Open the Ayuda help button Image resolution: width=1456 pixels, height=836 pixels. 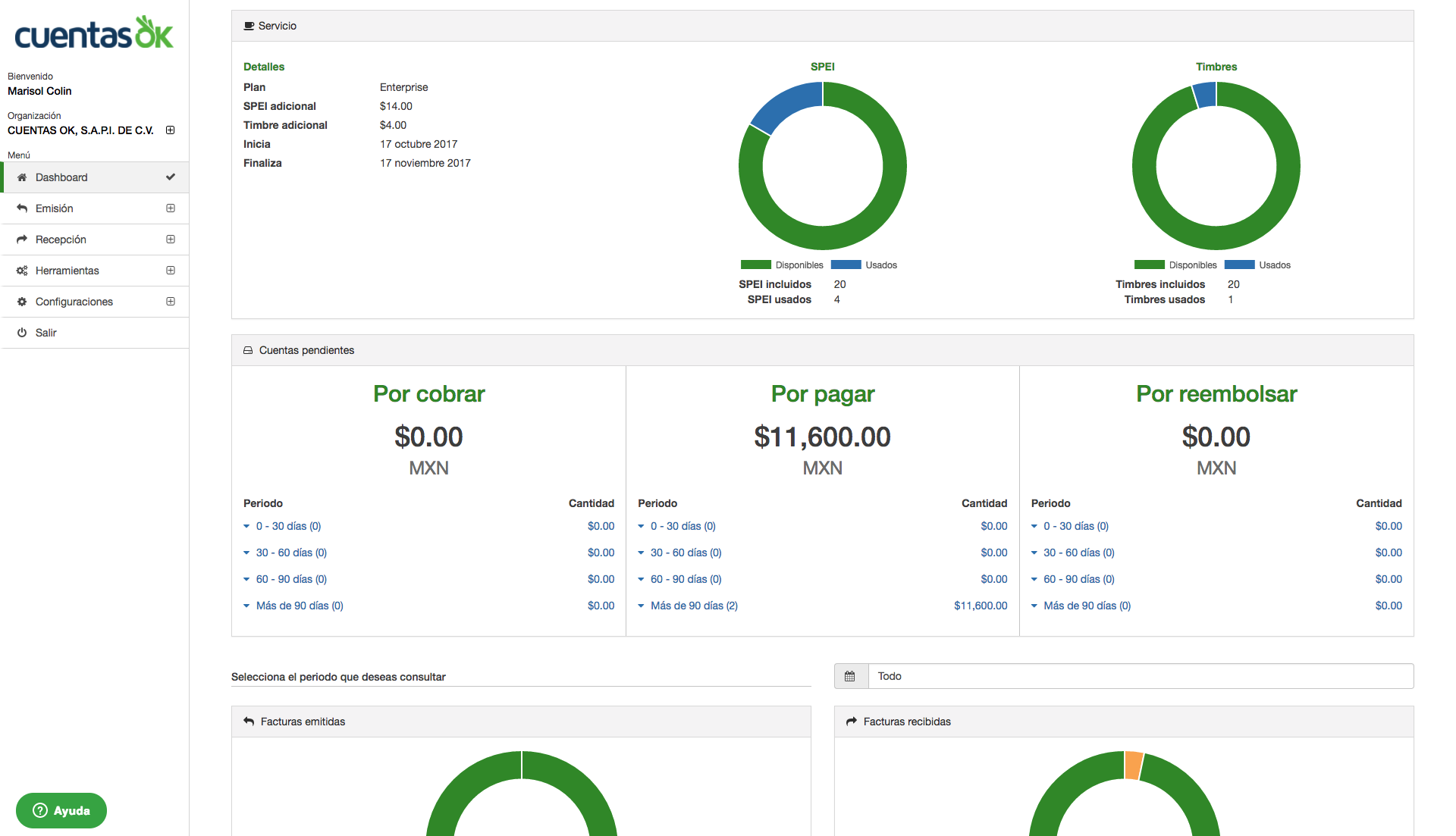(x=61, y=810)
